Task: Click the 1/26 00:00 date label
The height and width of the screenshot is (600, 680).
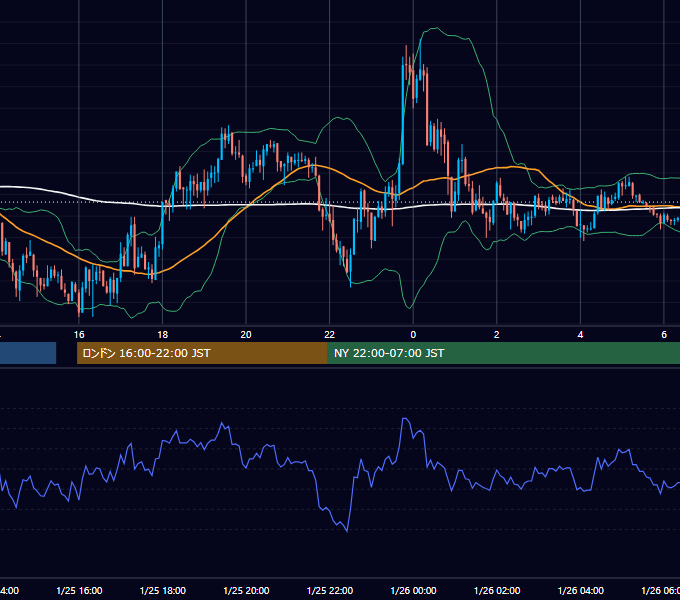Action: (x=413, y=590)
